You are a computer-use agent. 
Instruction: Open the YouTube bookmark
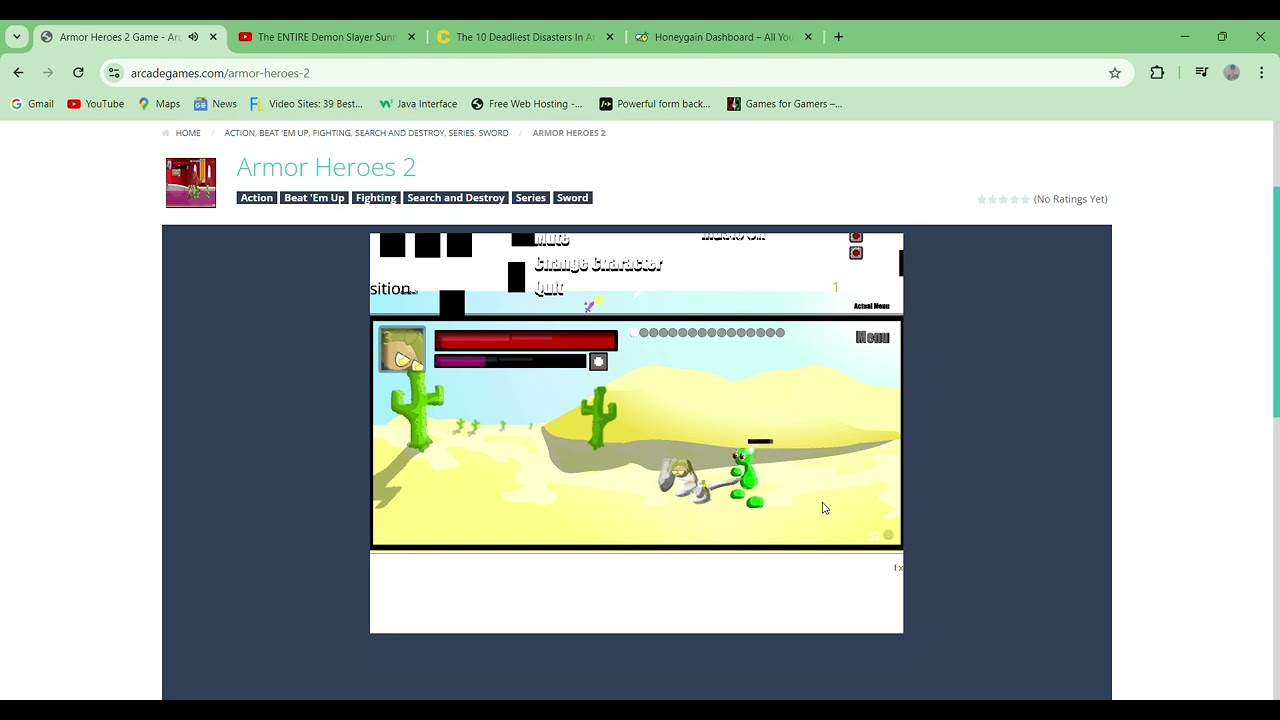pos(96,104)
